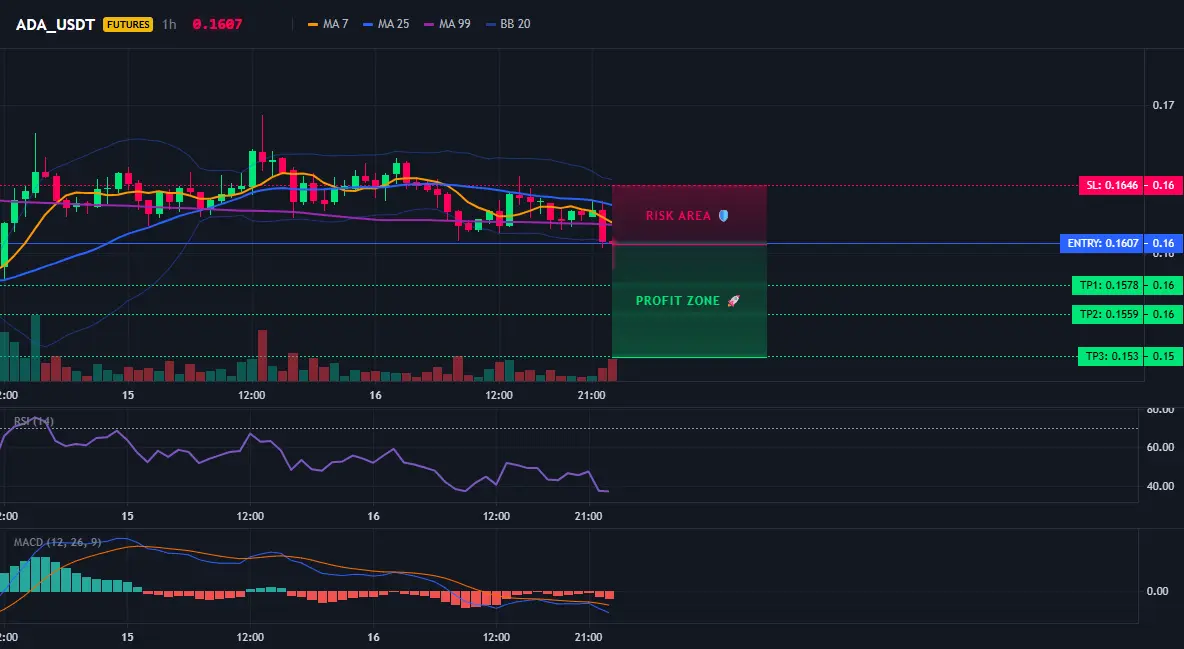Click the SL: 0.1646 stop-loss label
This screenshot has width=1184, height=649.
pyautogui.click(x=1111, y=185)
